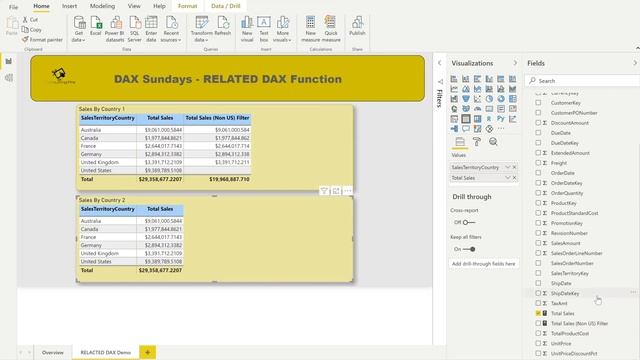Open the Modeling ribbon tab
The height and width of the screenshot is (360, 640).
pyautogui.click(x=102, y=6)
